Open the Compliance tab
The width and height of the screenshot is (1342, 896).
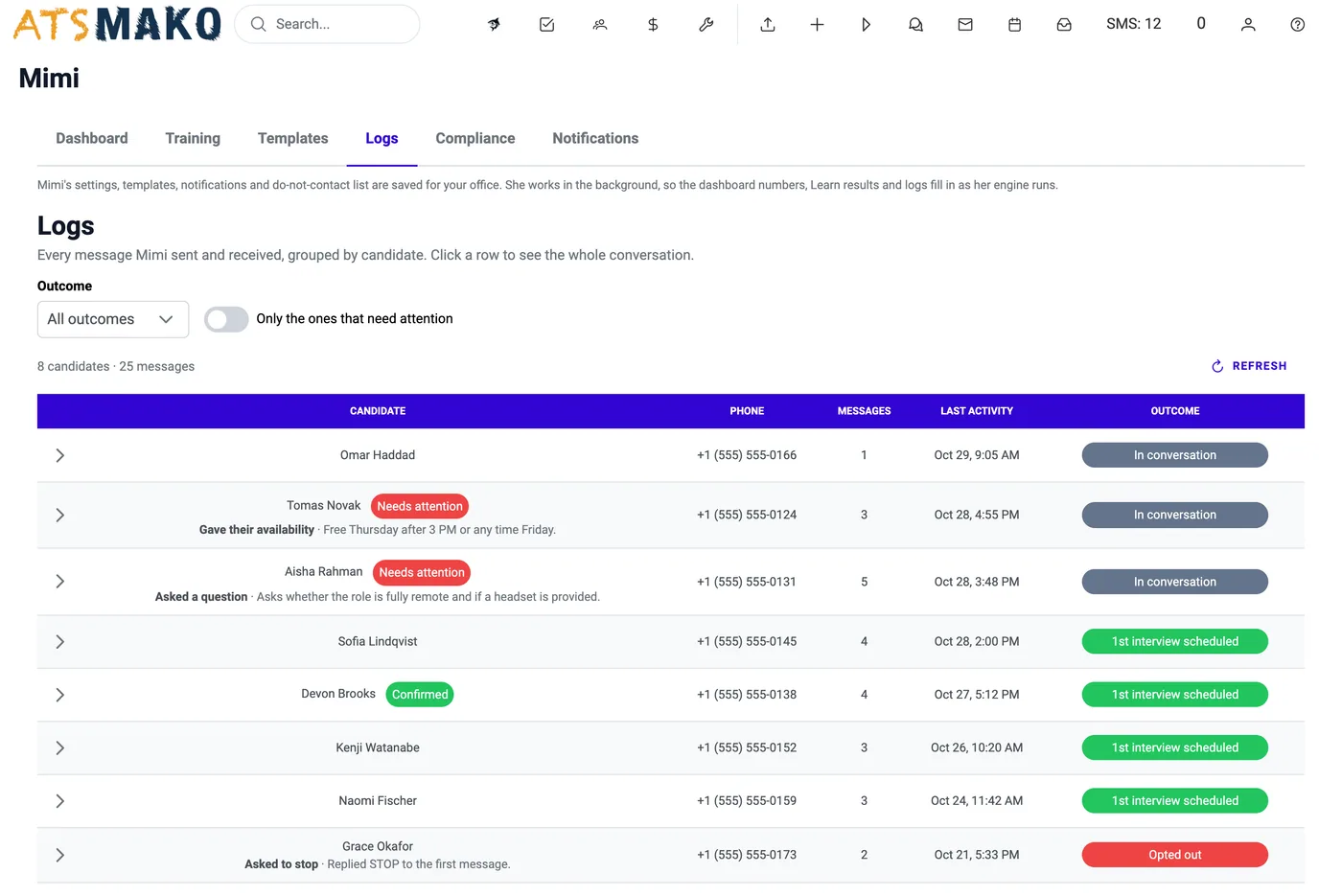click(x=475, y=139)
